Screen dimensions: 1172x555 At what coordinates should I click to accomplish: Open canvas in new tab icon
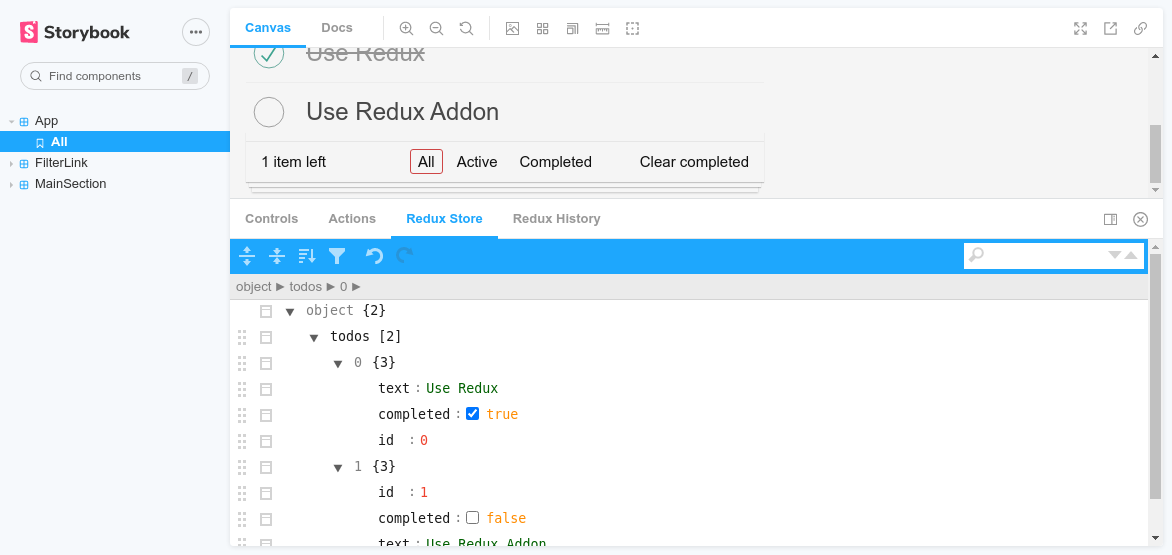coord(1111,28)
